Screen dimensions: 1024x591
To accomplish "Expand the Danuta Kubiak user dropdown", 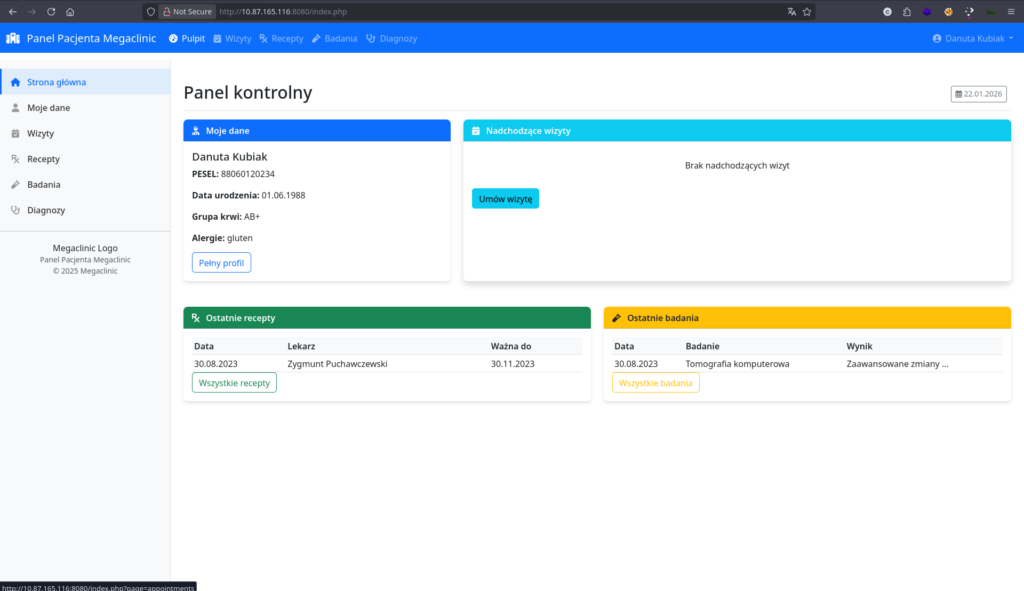I will [972, 38].
